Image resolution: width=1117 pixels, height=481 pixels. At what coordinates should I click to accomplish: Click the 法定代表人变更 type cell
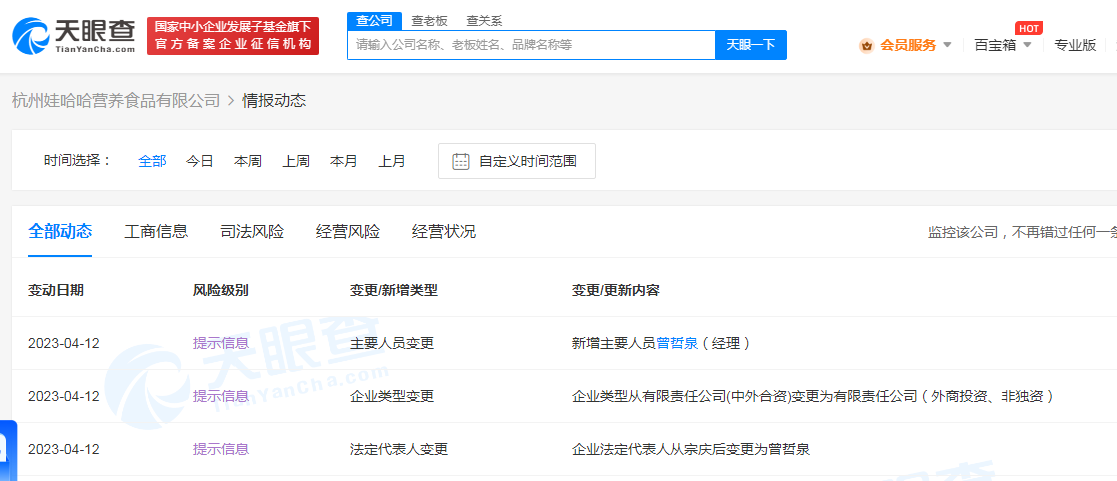(x=399, y=449)
